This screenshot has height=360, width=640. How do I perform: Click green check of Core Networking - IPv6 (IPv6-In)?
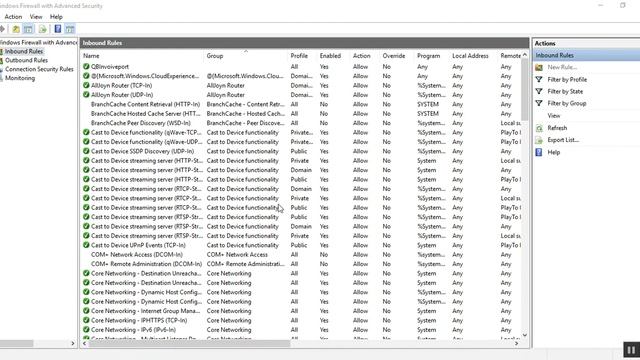tap(86, 329)
